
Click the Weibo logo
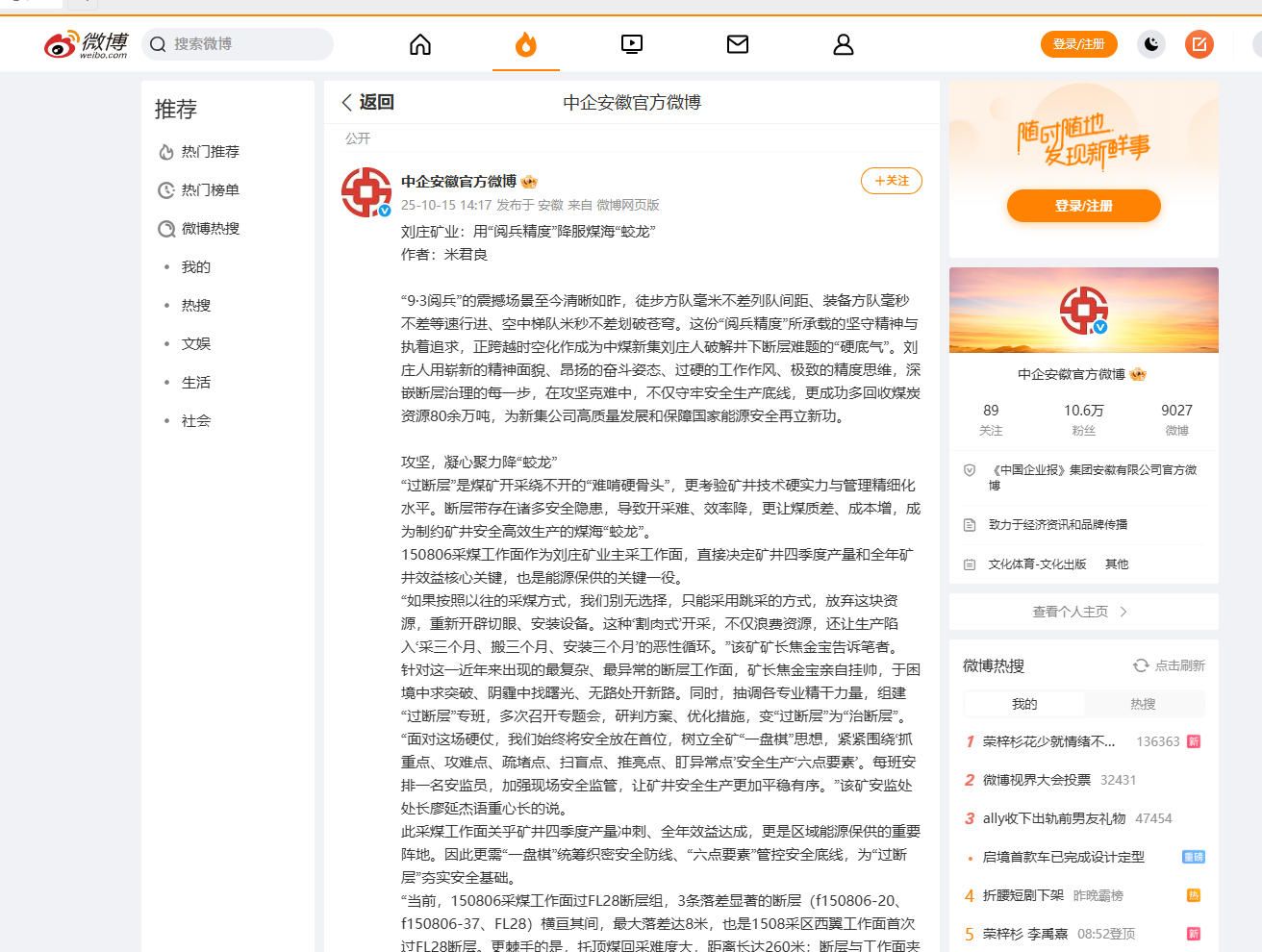86,44
